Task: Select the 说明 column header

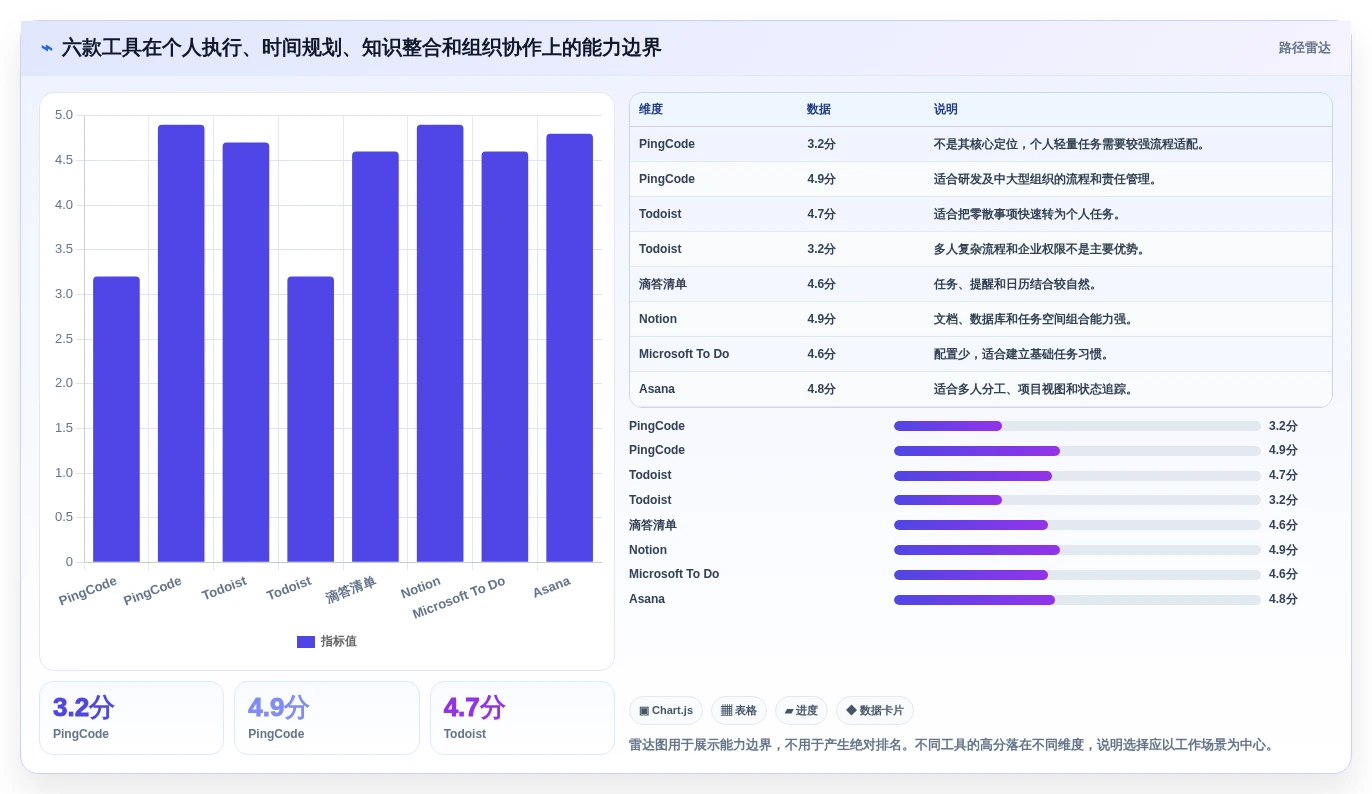Action: tap(946, 110)
